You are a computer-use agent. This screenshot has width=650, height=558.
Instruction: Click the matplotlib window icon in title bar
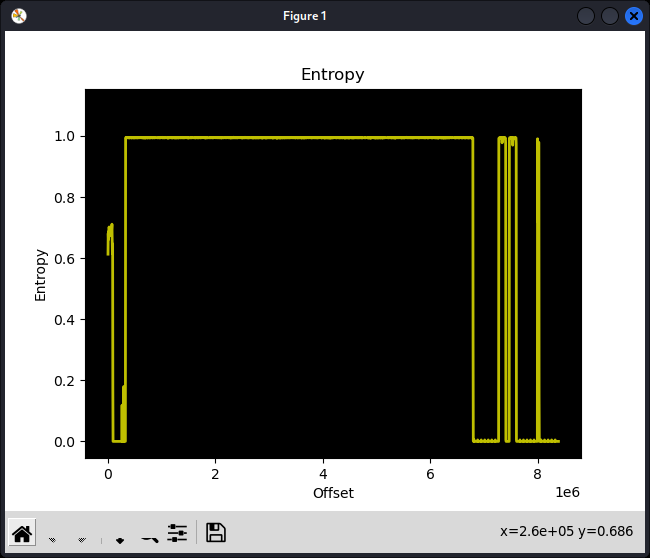point(19,15)
